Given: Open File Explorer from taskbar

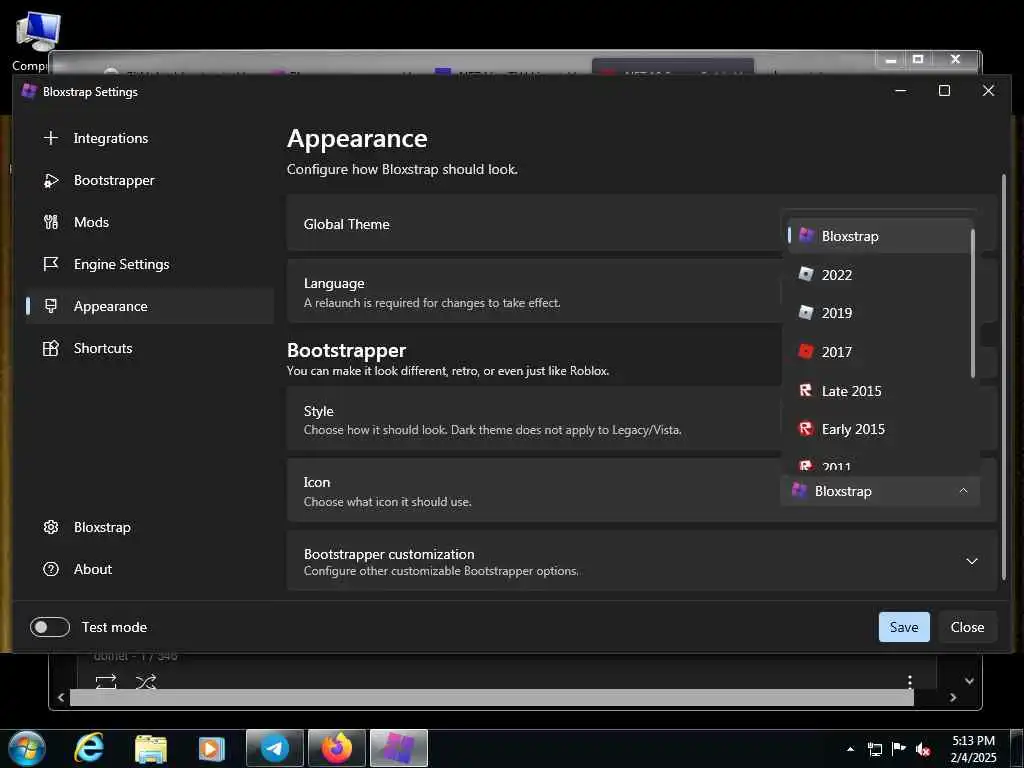Looking at the screenshot, I should coord(151,748).
